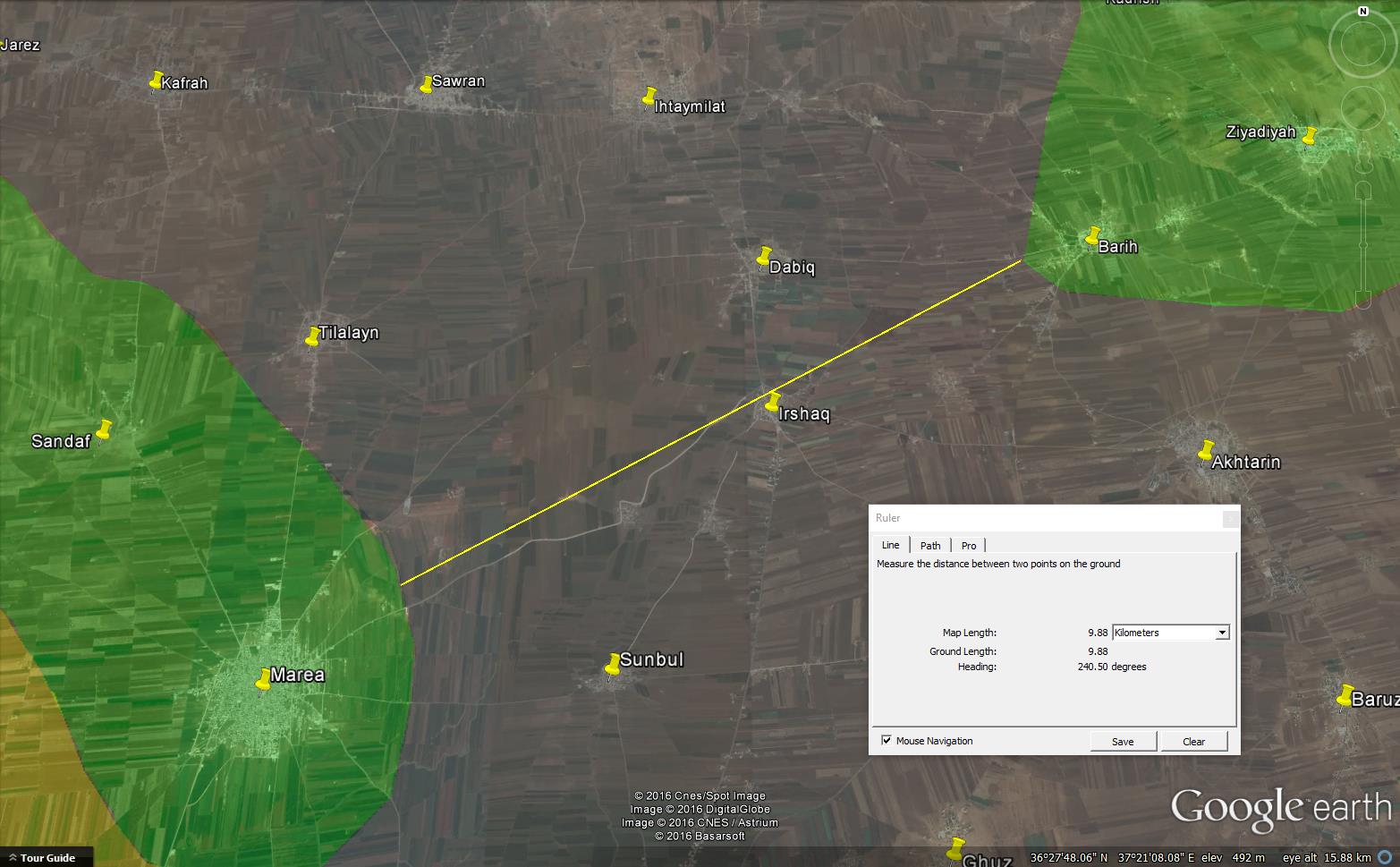This screenshot has width=1400, height=867.
Task: Click the Baruz placemark pin at right edge
Action: point(1345,695)
